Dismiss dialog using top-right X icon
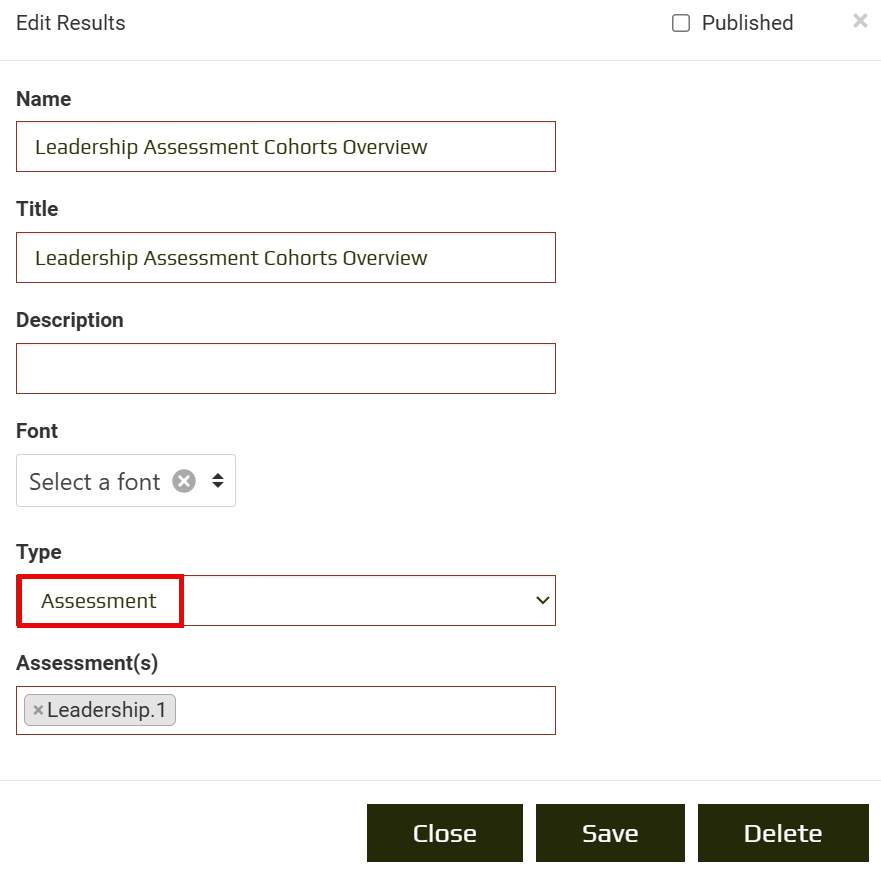Image resolution: width=881 pixels, height=874 pixels. click(859, 21)
